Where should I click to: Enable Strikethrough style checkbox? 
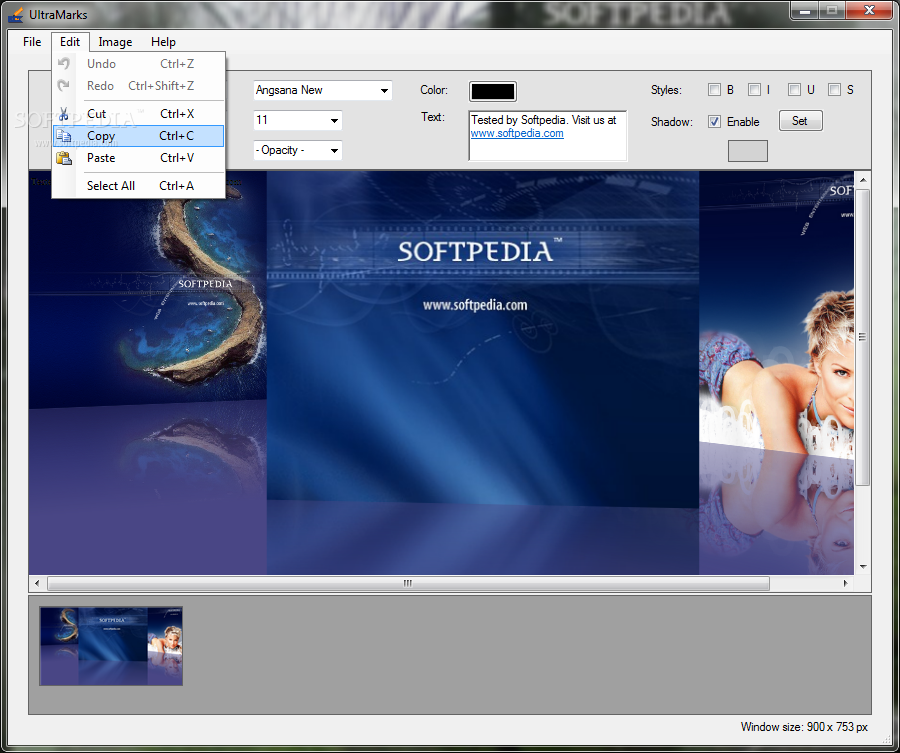(835, 90)
